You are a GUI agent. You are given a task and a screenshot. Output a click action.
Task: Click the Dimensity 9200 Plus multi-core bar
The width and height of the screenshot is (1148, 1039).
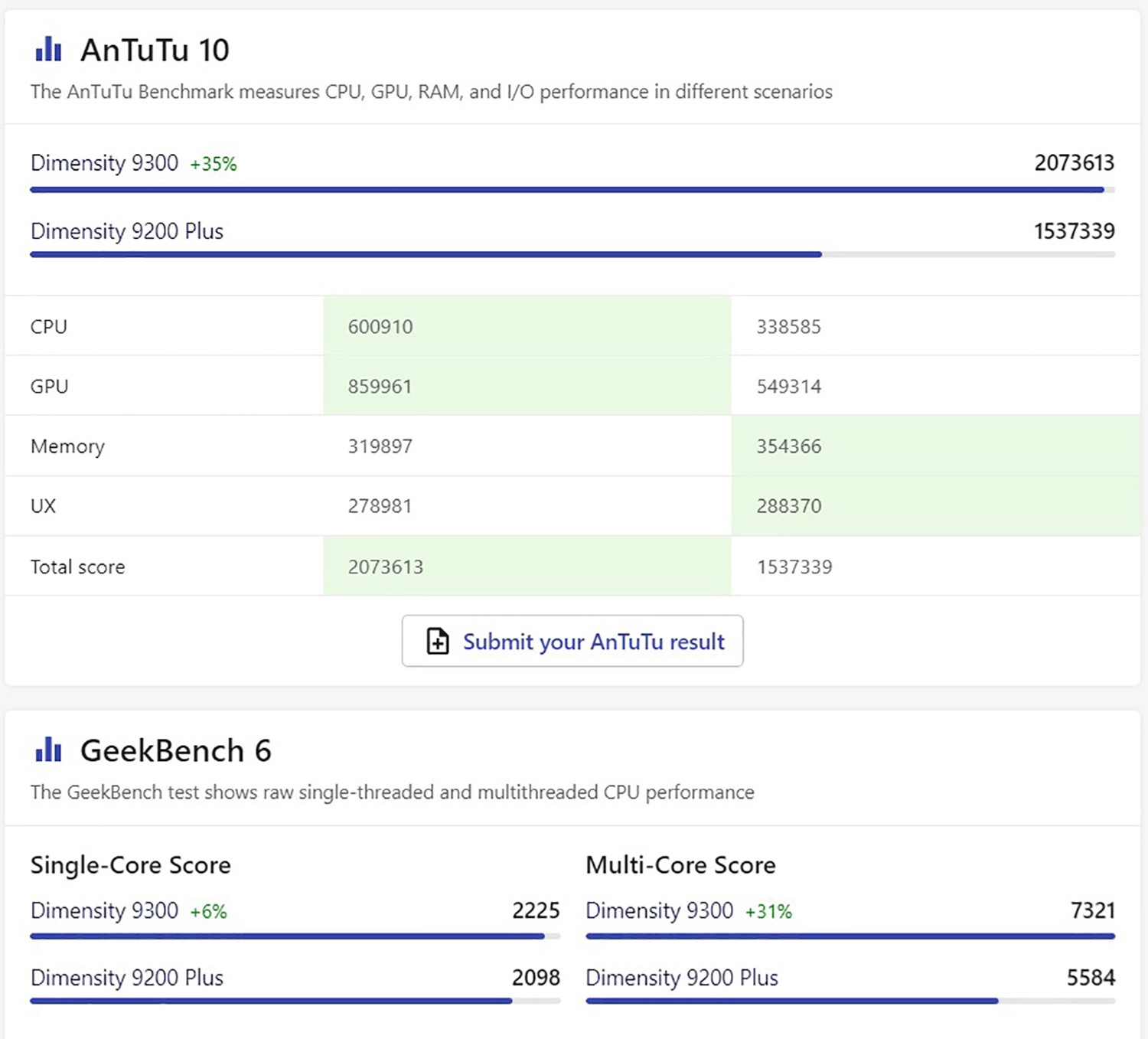coord(850,1001)
